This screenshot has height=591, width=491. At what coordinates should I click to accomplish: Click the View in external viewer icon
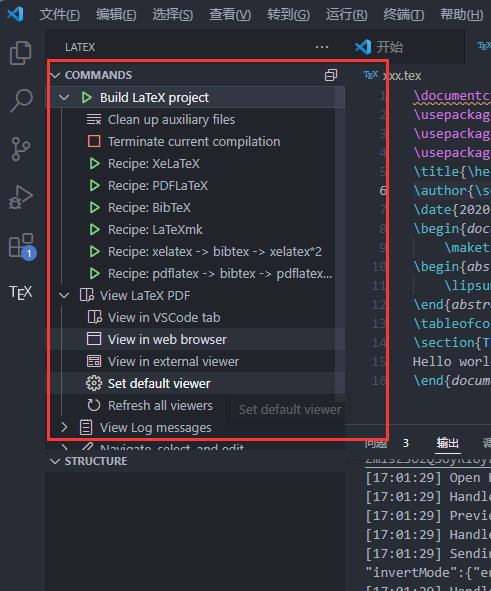(94, 361)
